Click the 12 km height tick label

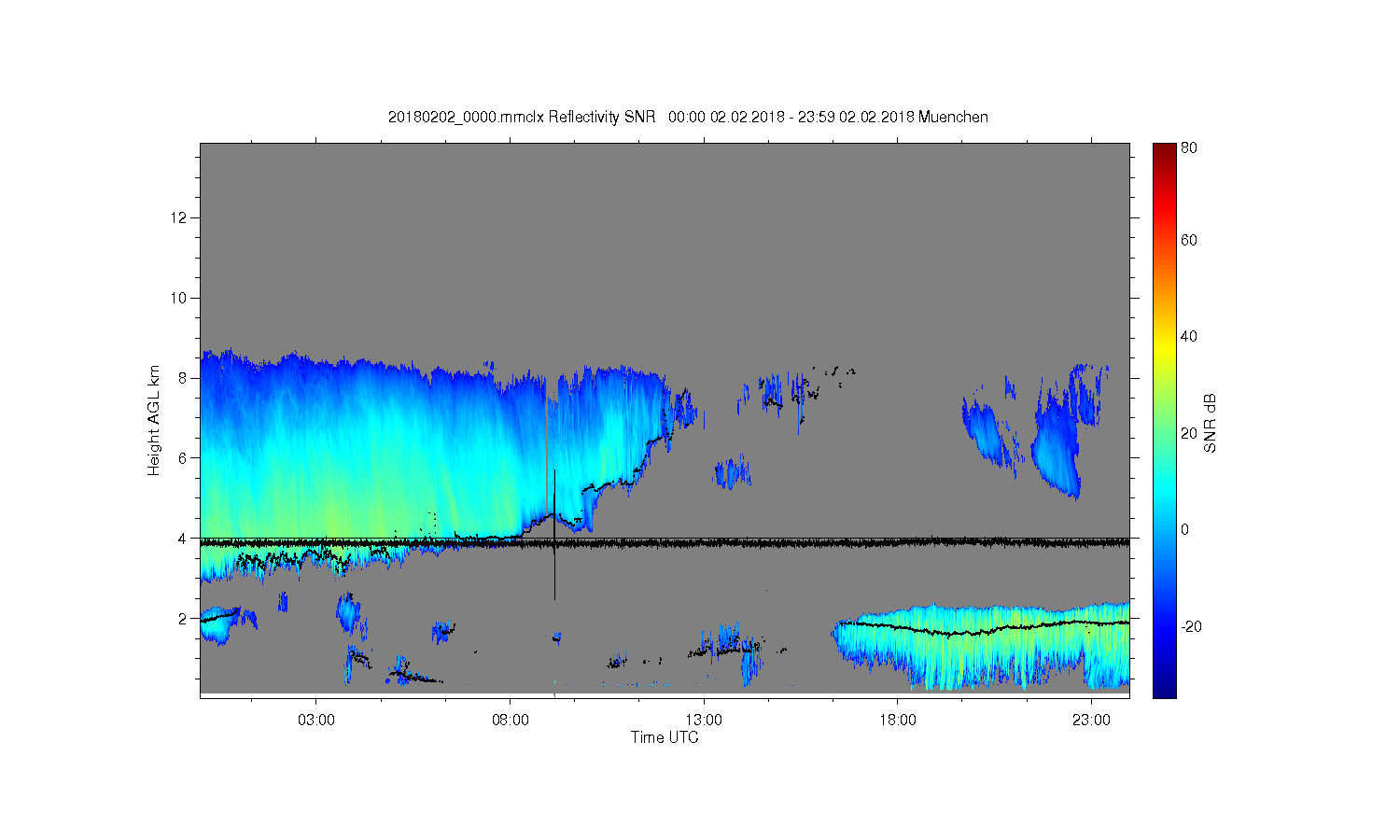179,218
